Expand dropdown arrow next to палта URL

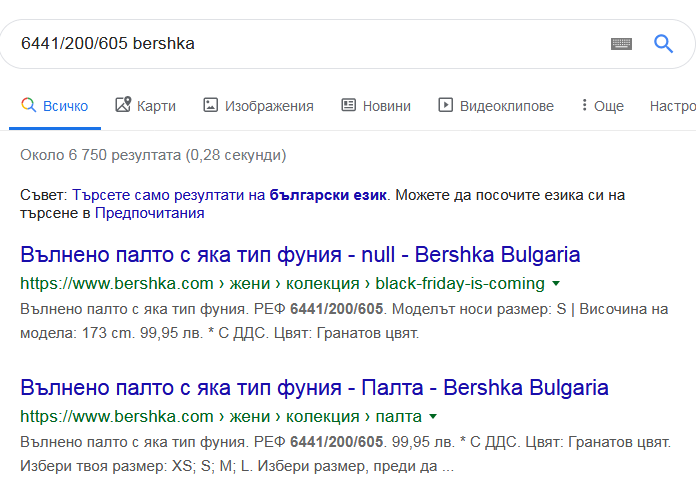pyautogui.click(x=432, y=416)
